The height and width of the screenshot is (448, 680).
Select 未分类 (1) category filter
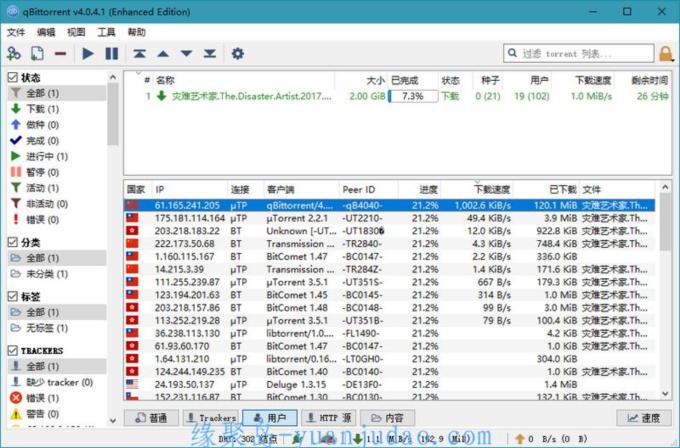tap(57, 274)
